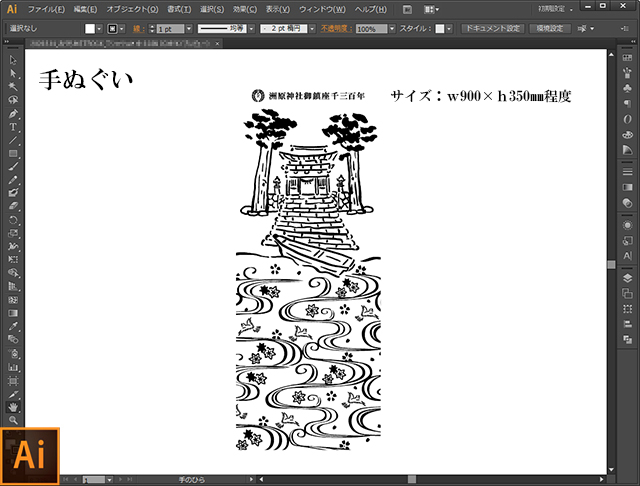Select the Direct Selection tool
Image resolution: width=640 pixels, height=486 pixels.
pos(13,74)
